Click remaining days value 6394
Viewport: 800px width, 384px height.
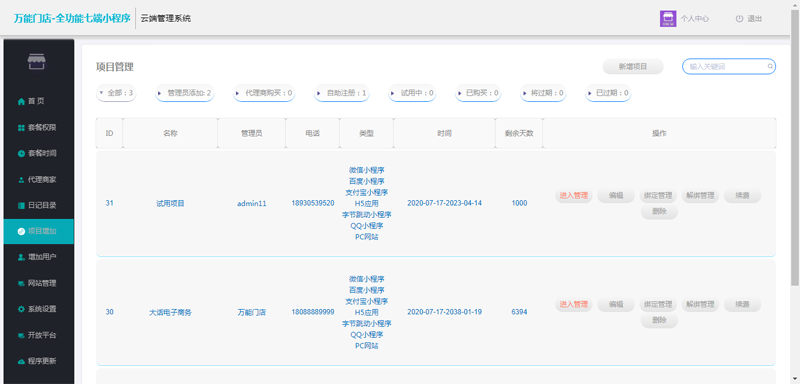pyautogui.click(x=519, y=312)
